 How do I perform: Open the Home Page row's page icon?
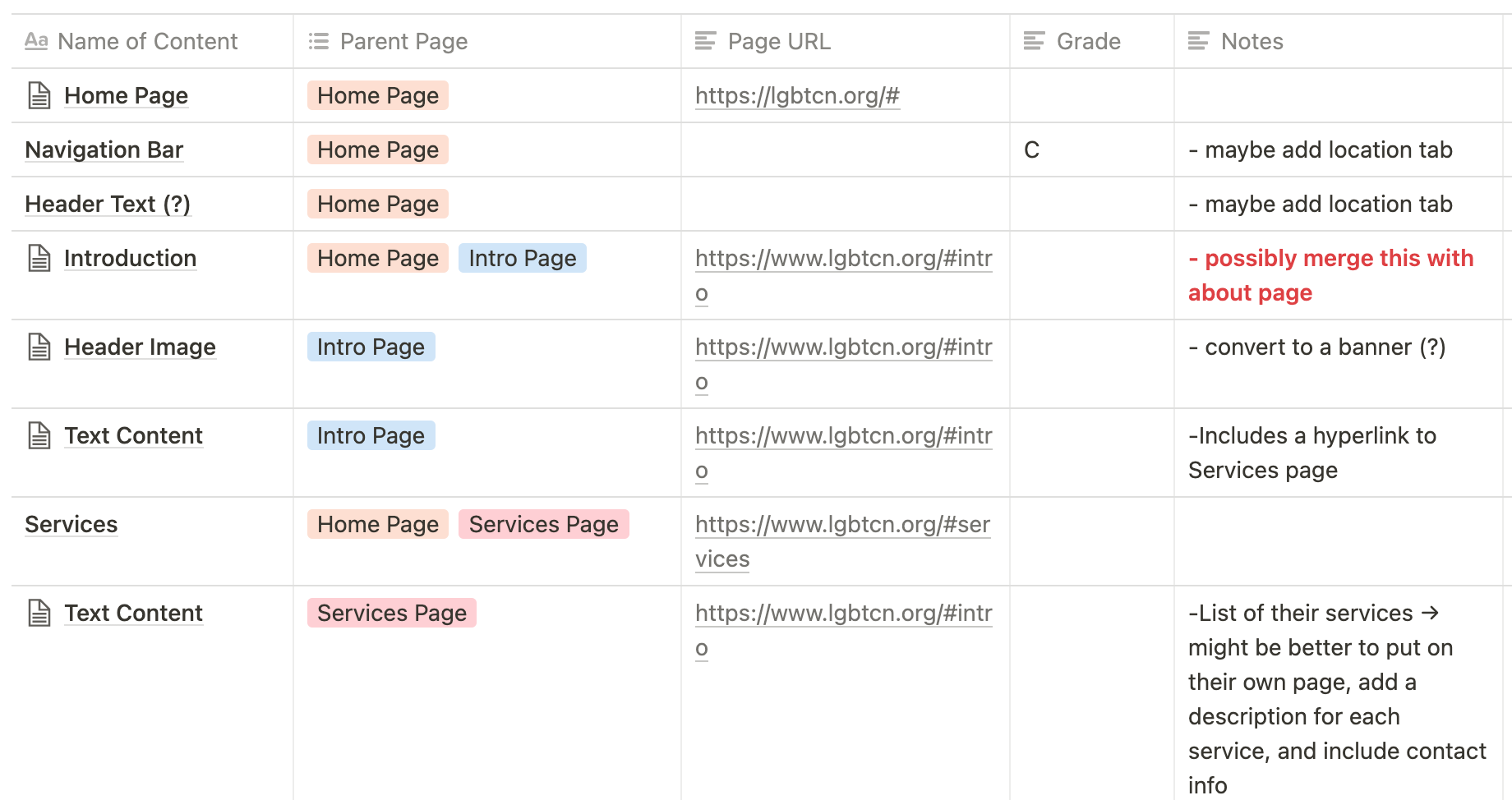click(39, 95)
